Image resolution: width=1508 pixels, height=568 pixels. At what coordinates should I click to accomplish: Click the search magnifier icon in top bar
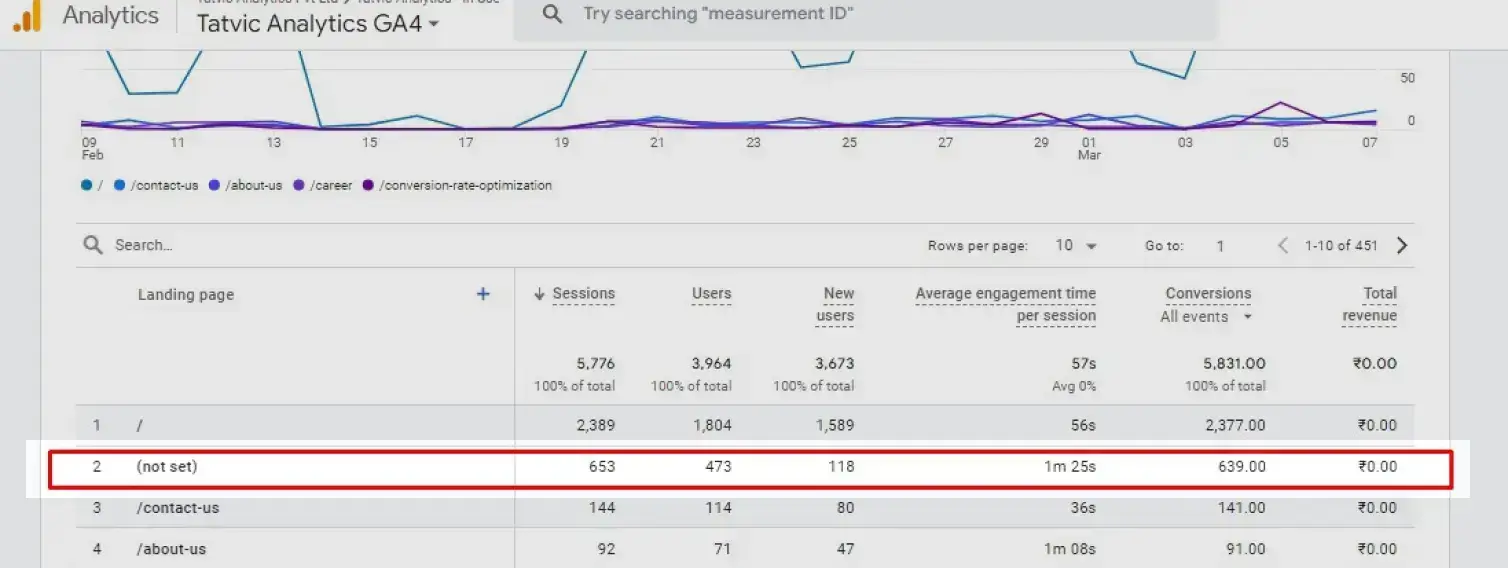point(552,14)
